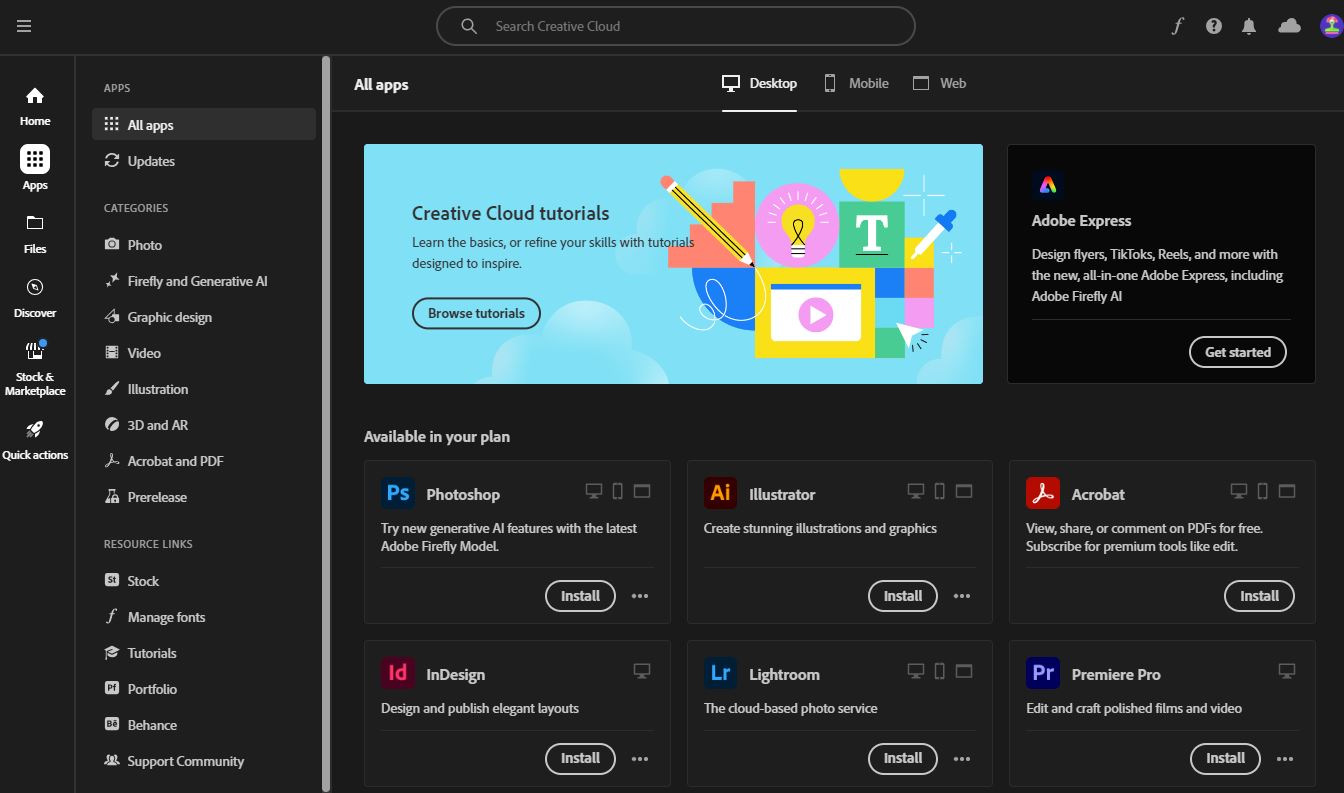
Task: Install Acrobat
Action: point(1259,596)
